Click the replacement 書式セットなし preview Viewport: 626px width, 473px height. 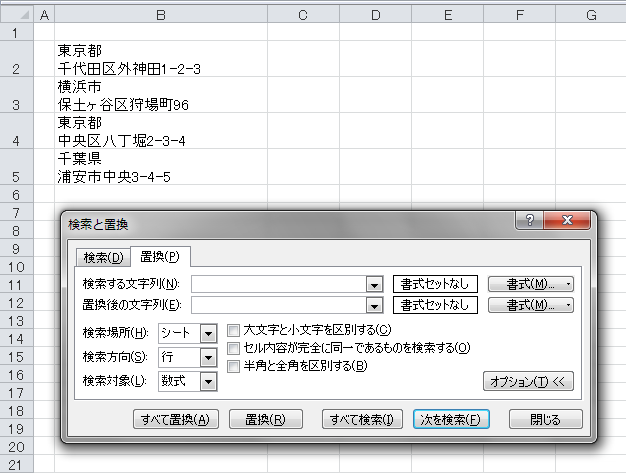(x=435, y=305)
